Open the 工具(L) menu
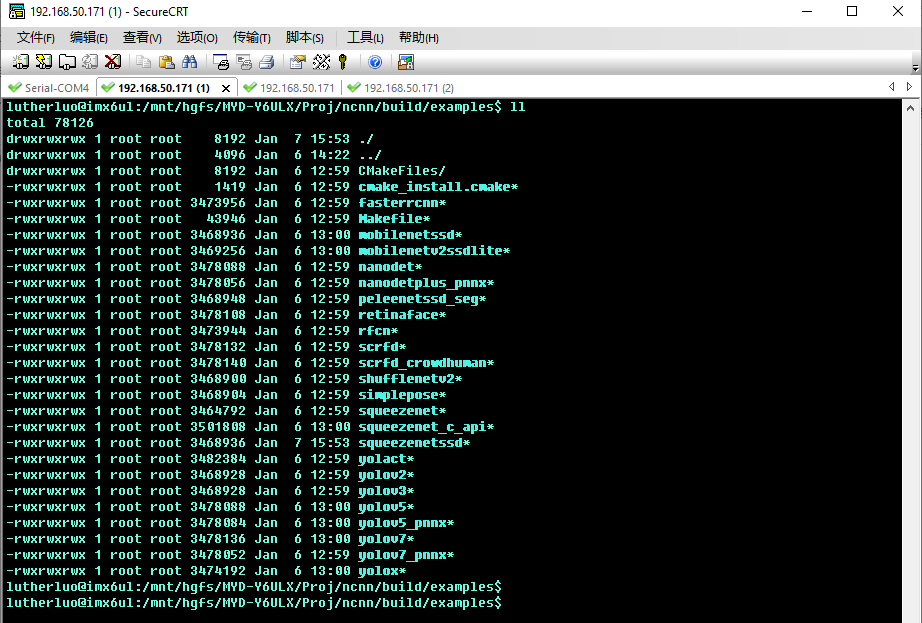Screen dimensions: 922x623 coord(365,38)
